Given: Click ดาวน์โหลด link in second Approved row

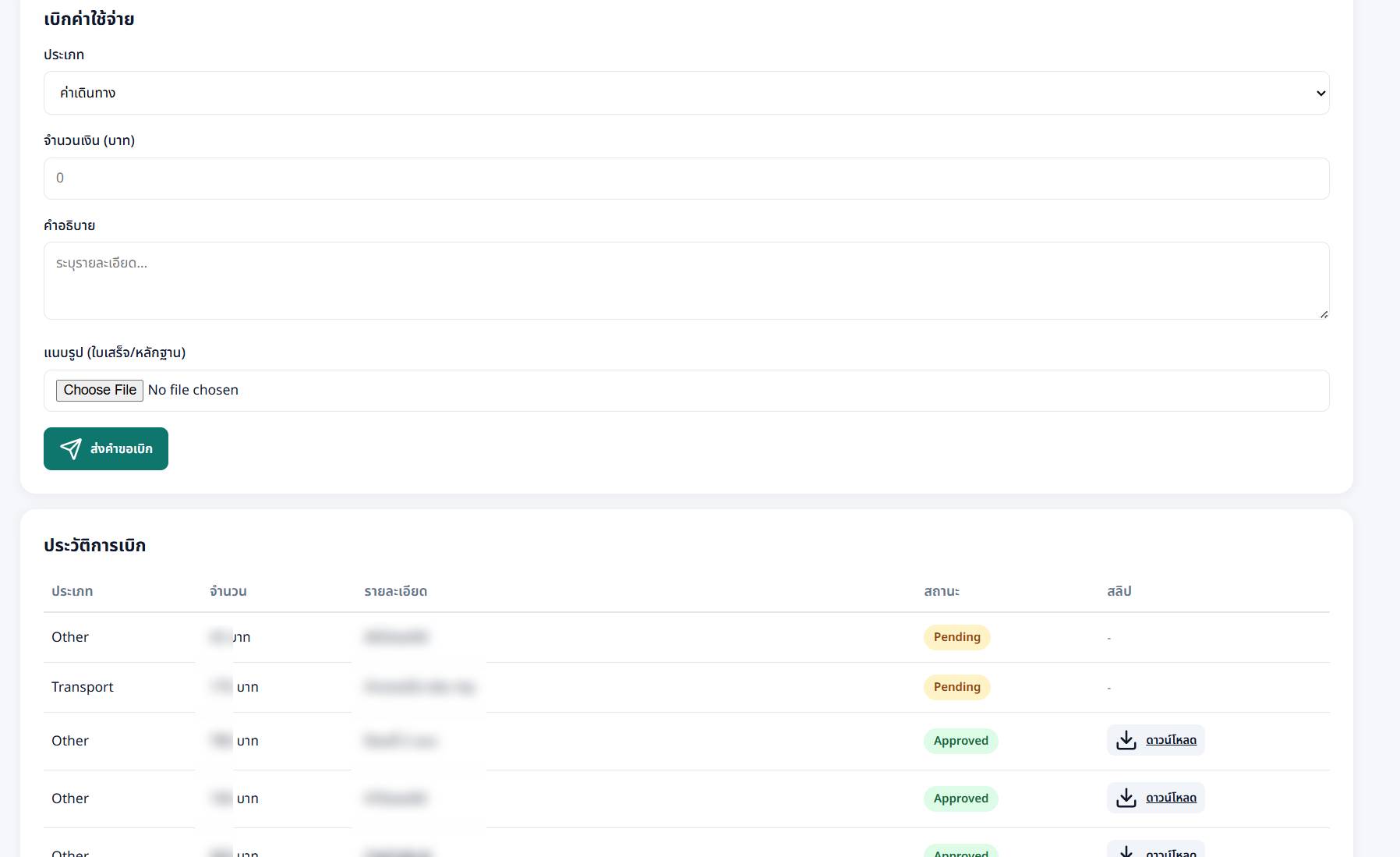Looking at the screenshot, I should (x=1171, y=798).
